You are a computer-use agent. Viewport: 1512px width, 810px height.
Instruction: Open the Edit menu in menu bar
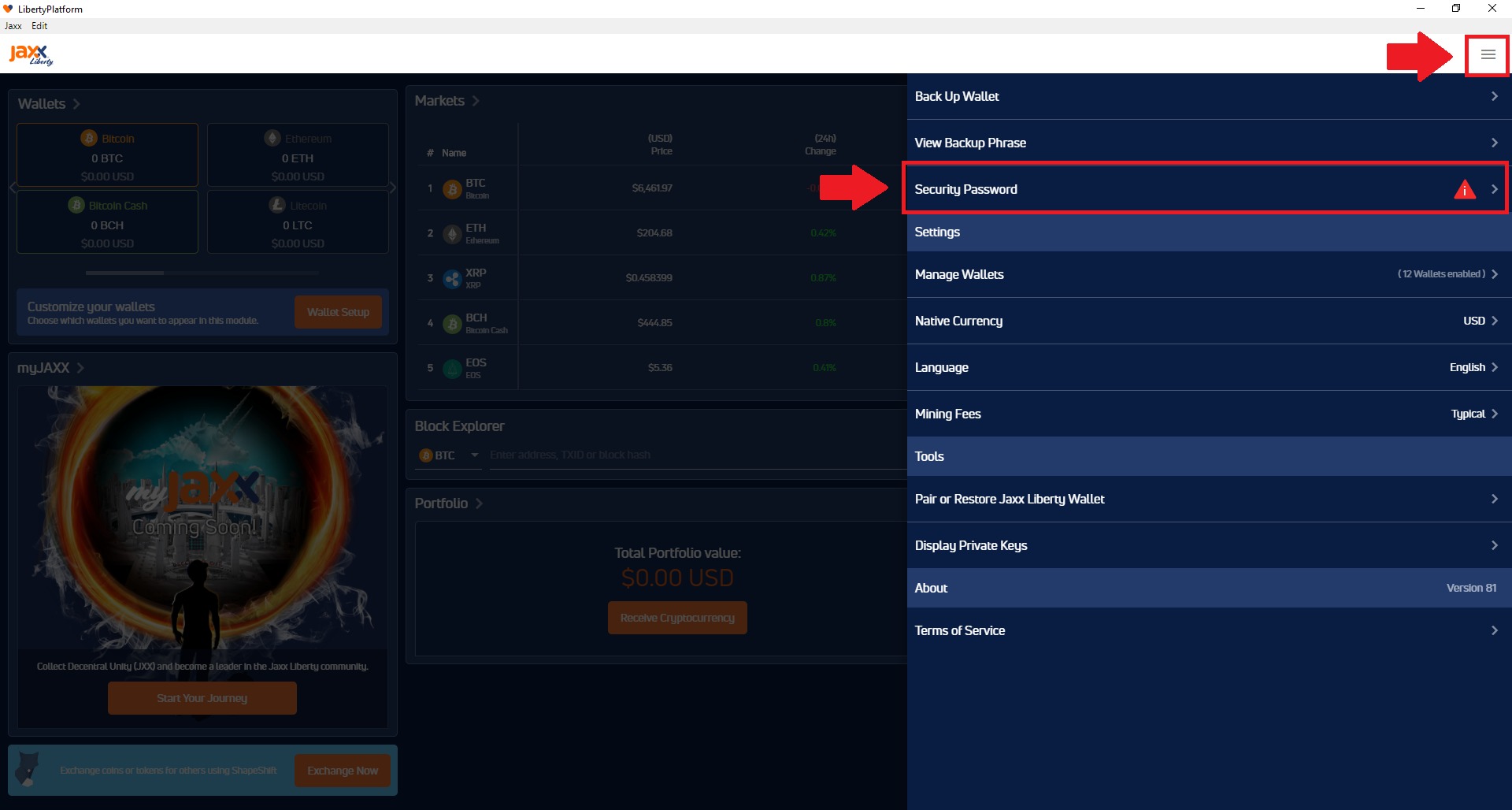(39, 26)
